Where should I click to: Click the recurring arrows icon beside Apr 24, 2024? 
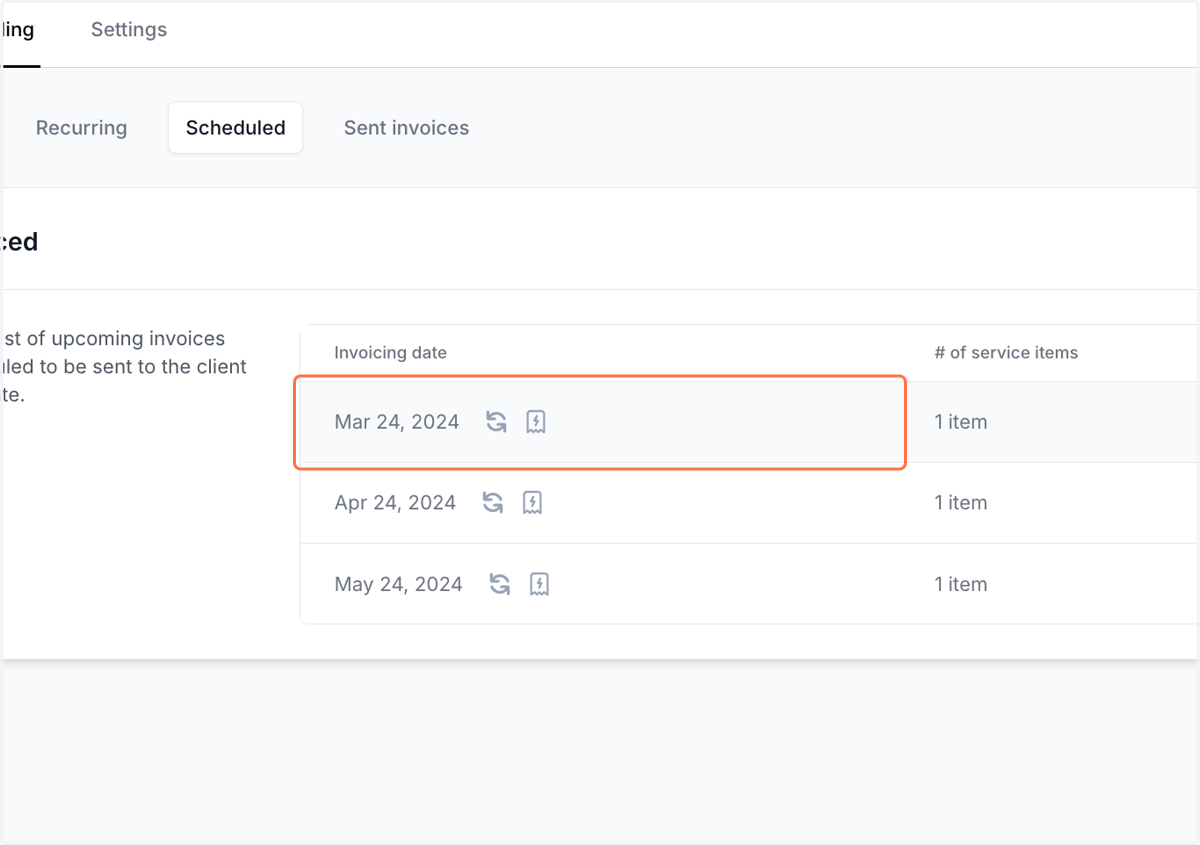click(493, 503)
